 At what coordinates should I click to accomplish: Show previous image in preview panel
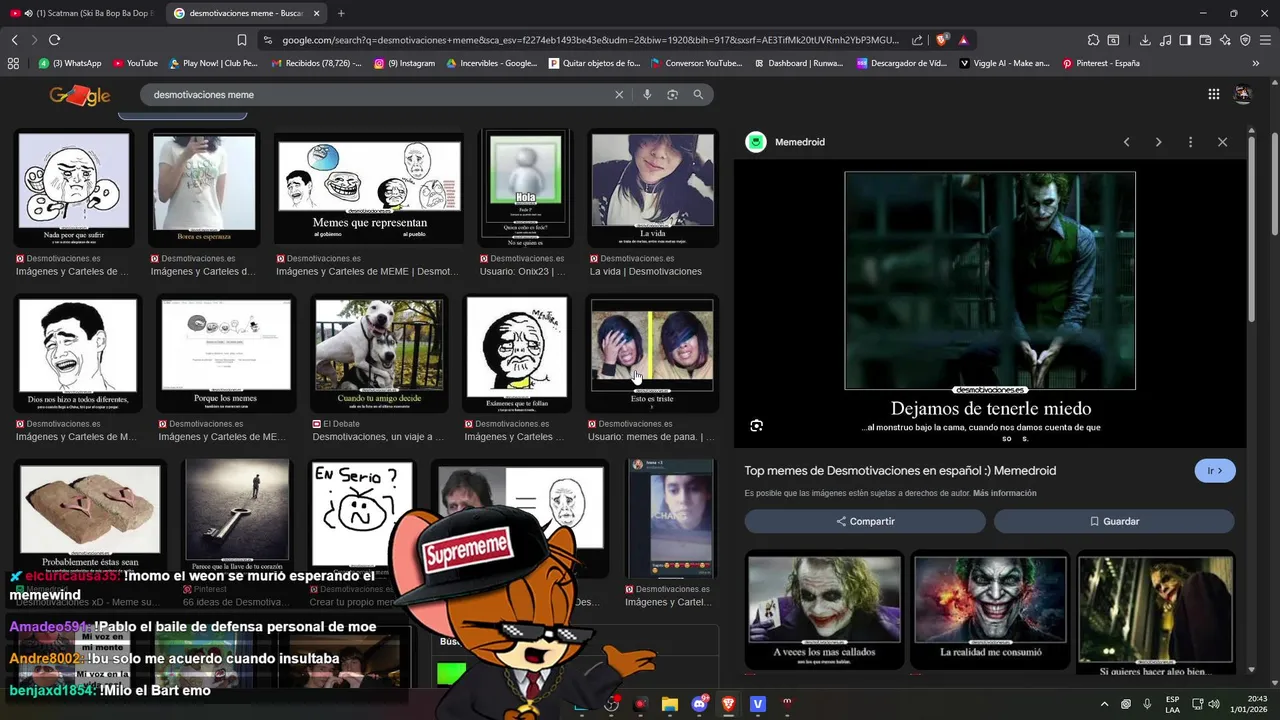tap(1126, 142)
